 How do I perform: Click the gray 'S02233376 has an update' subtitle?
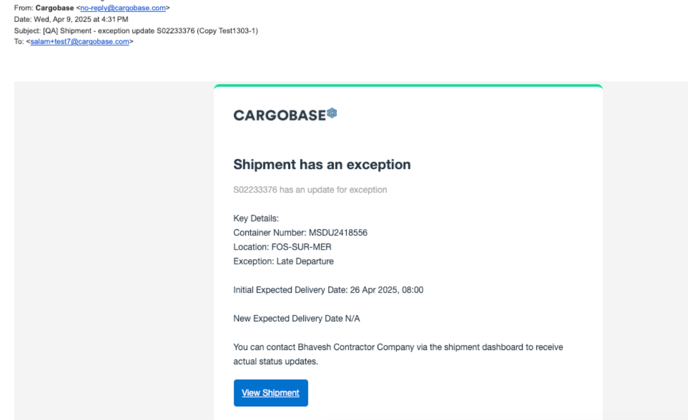[x=310, y=190]
